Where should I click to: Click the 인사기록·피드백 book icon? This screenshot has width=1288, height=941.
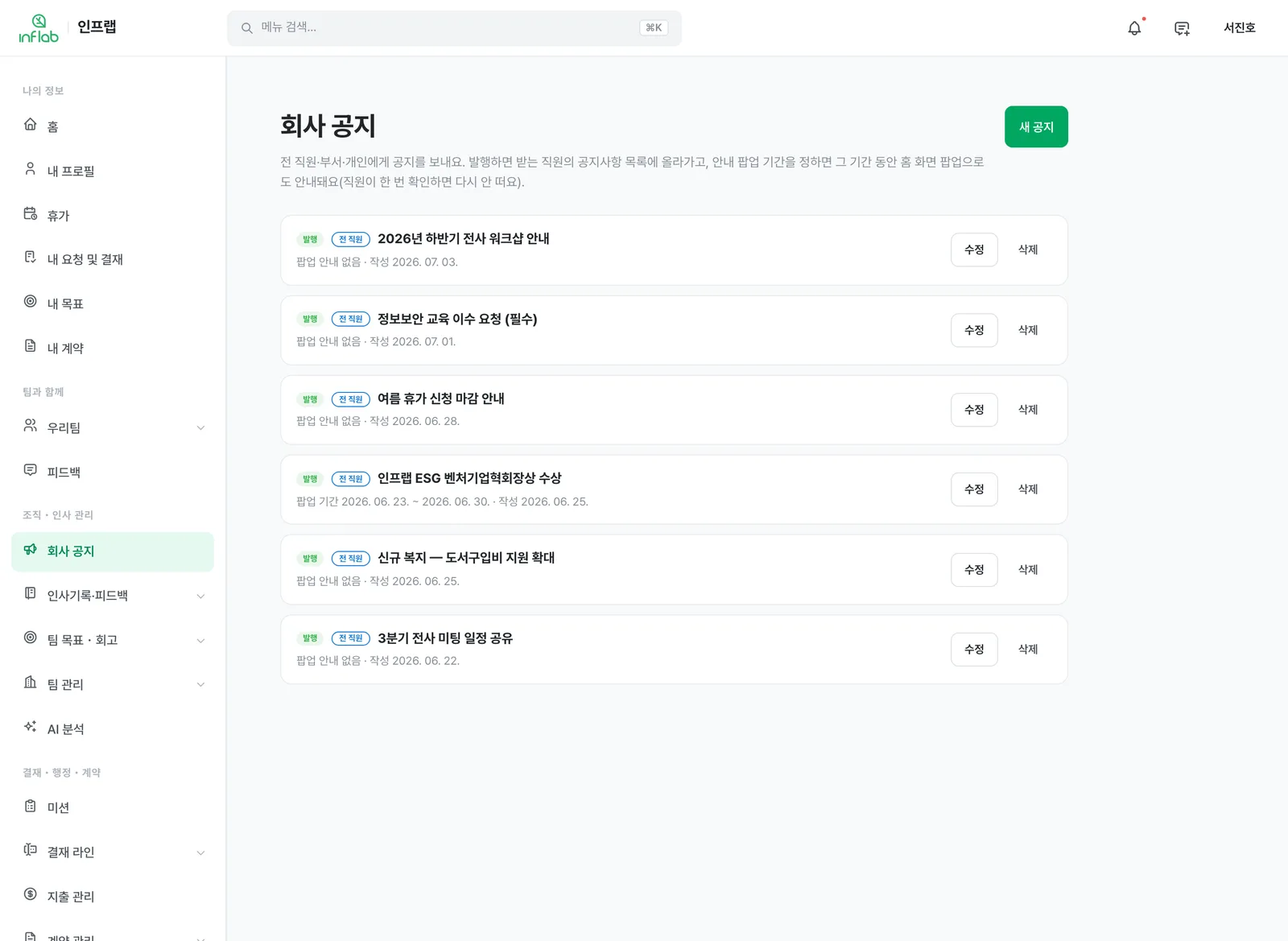[31, 594]
